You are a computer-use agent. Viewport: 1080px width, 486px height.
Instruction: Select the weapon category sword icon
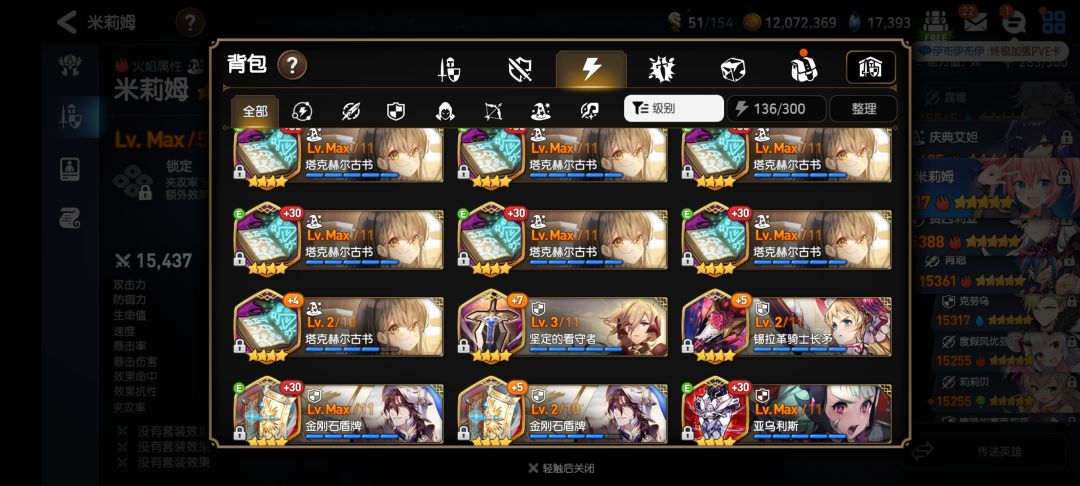pyautogui.click(x=450, y=69)
